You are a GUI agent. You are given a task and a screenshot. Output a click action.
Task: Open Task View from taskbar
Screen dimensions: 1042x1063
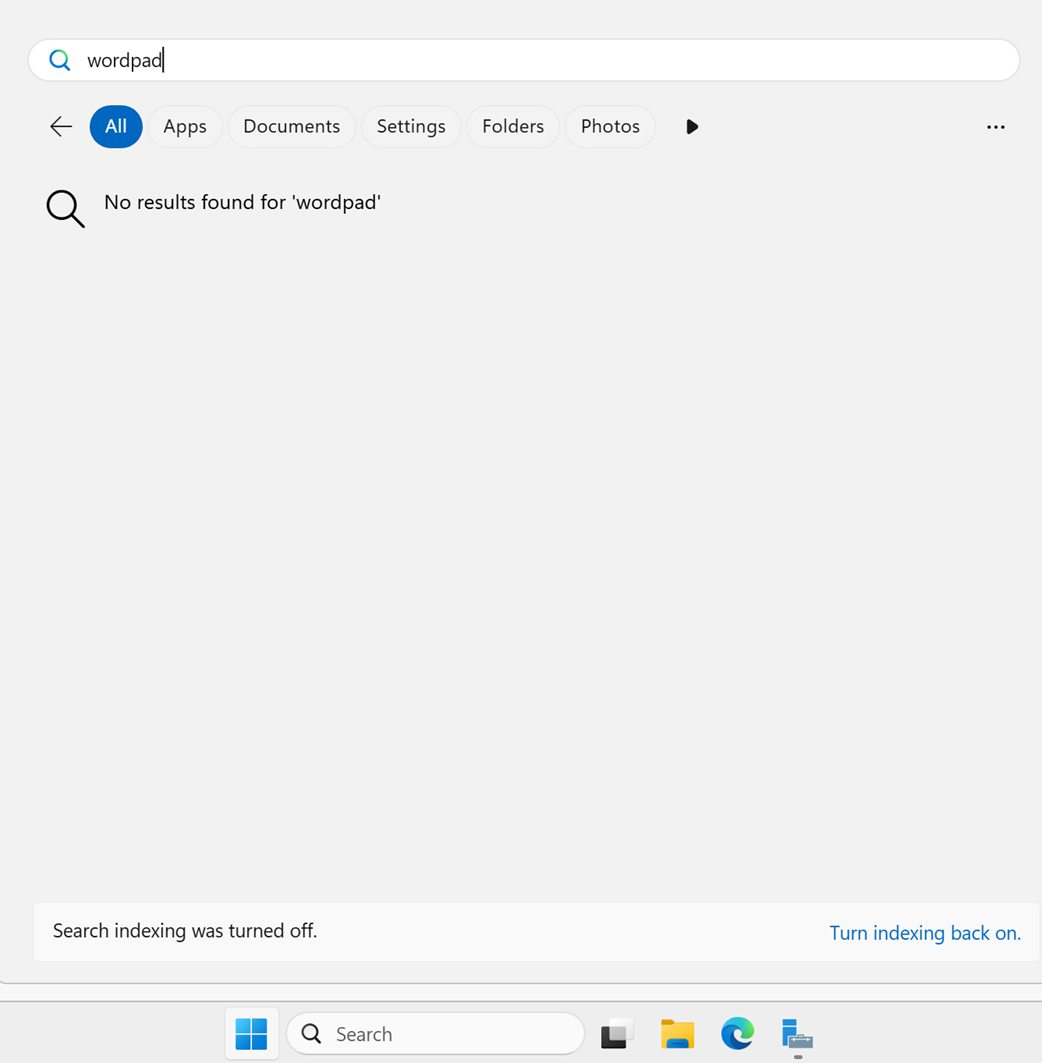pyautogui.click(x=617, y=1034)
